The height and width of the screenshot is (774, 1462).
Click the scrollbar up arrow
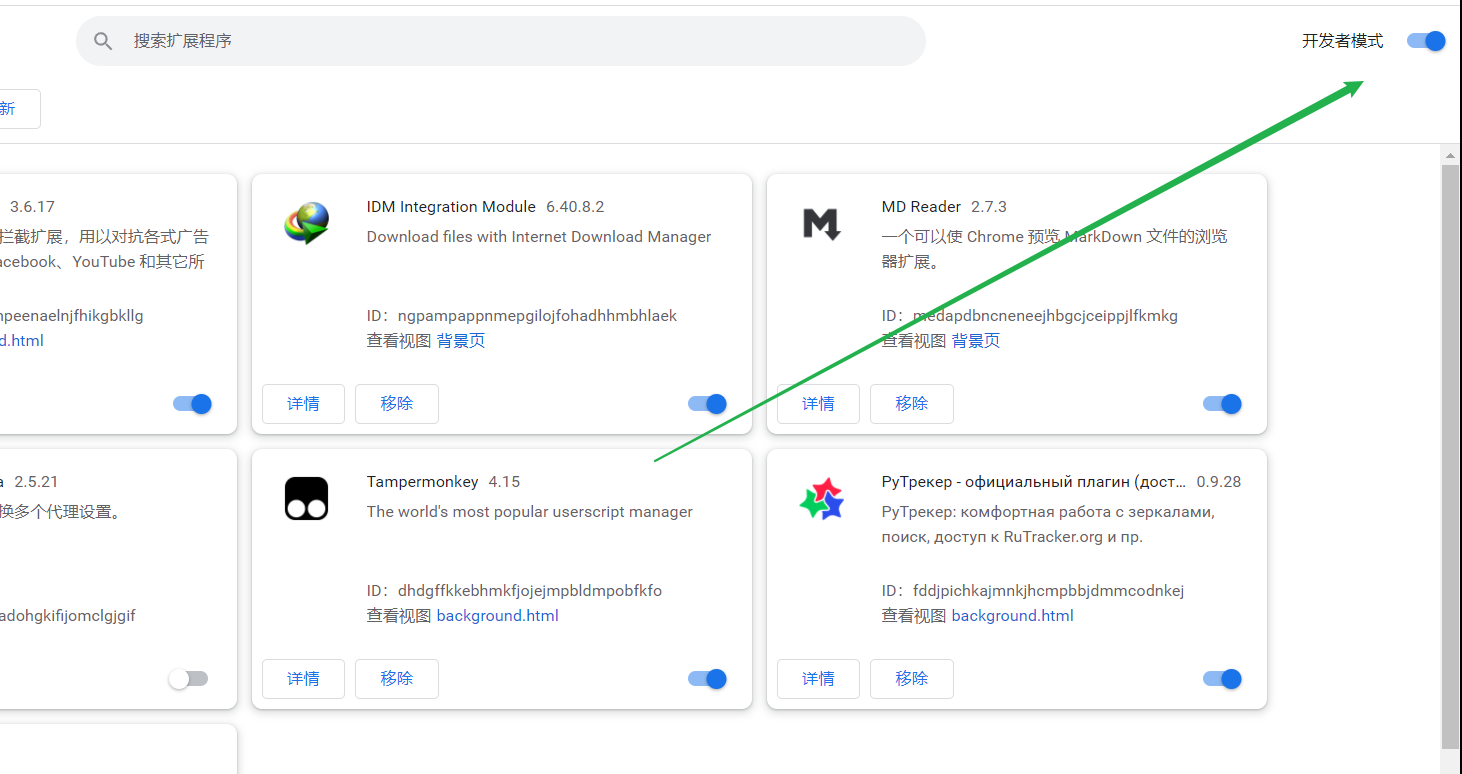(x=1451, y=156)
